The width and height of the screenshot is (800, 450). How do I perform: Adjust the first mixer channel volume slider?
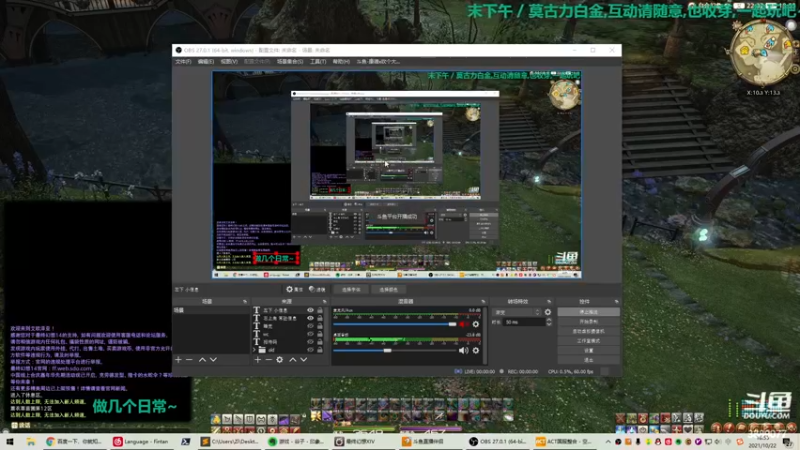[x=394, y=324]
